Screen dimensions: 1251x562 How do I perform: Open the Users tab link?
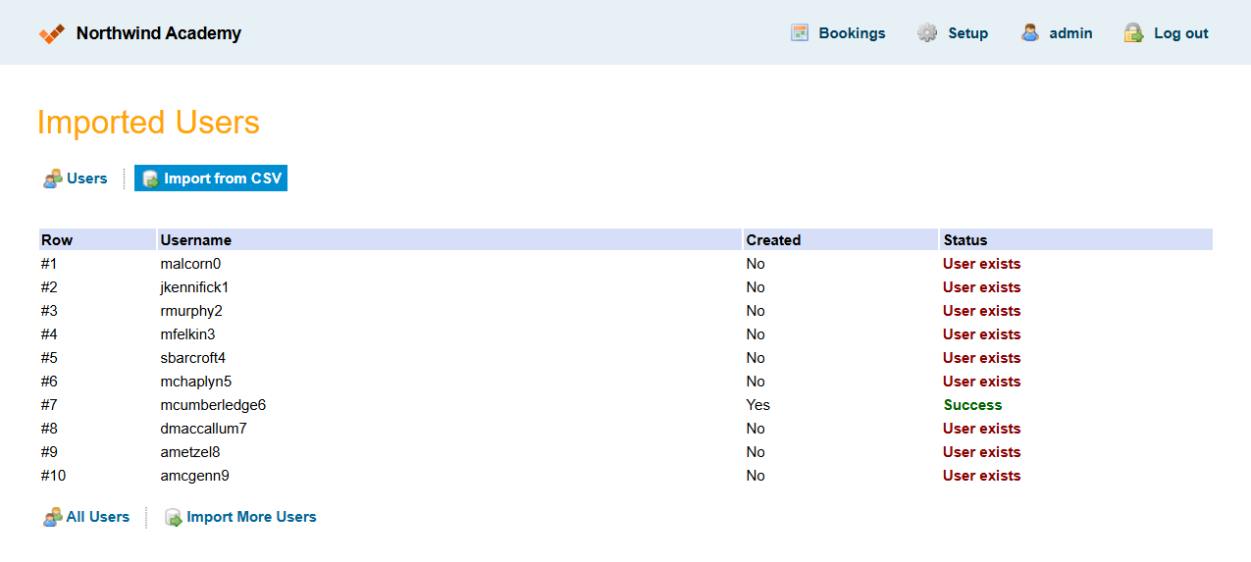click(x=86, y=179)
